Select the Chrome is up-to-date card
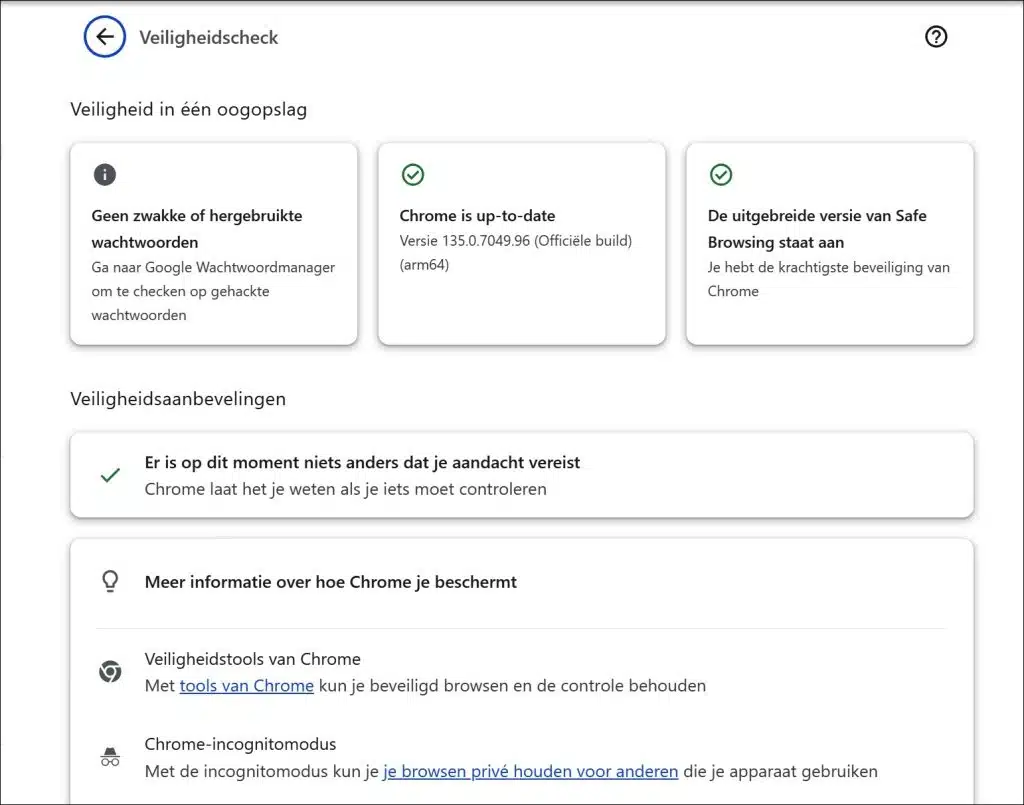Viewport: 1024px width, 805px height. pos(521,245)
